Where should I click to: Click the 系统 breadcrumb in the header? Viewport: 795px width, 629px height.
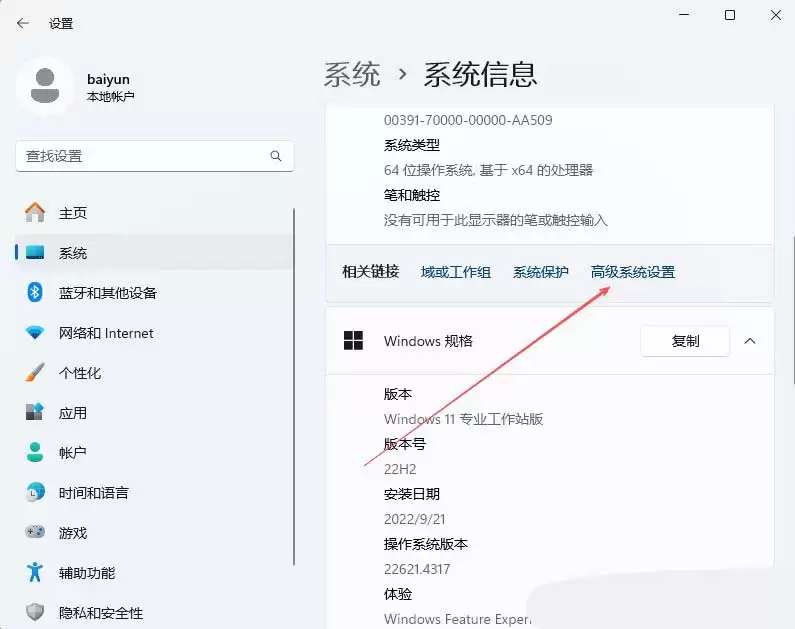click(x=352, y=74)
